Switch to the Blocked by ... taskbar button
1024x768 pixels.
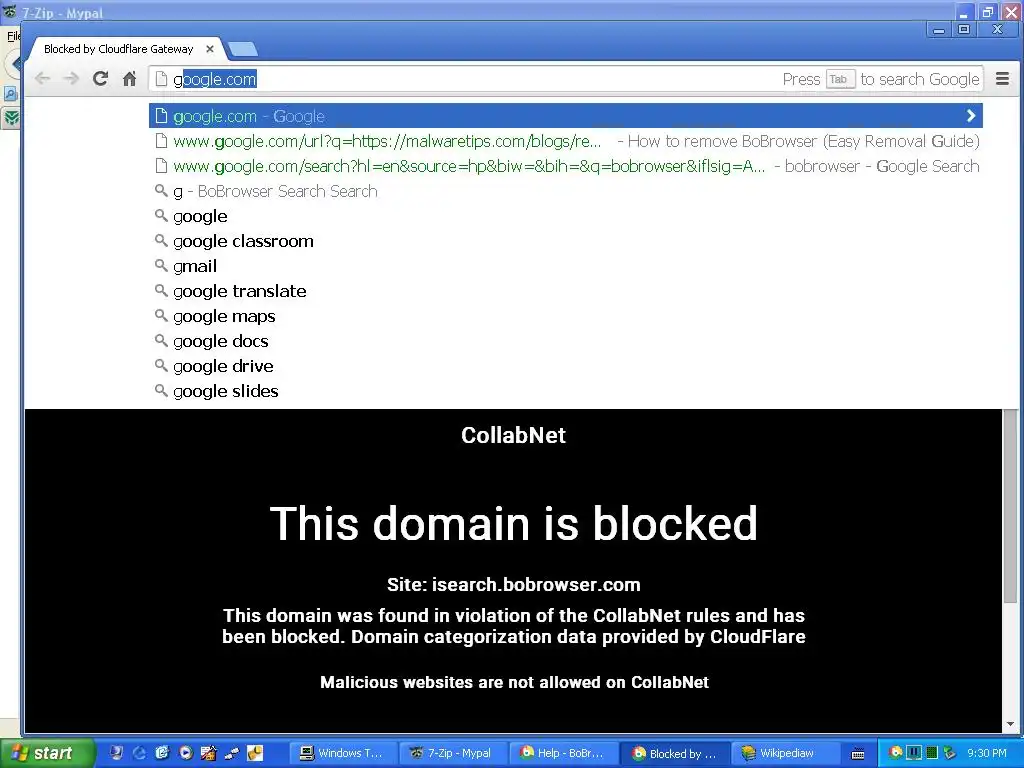pos(673,753)
